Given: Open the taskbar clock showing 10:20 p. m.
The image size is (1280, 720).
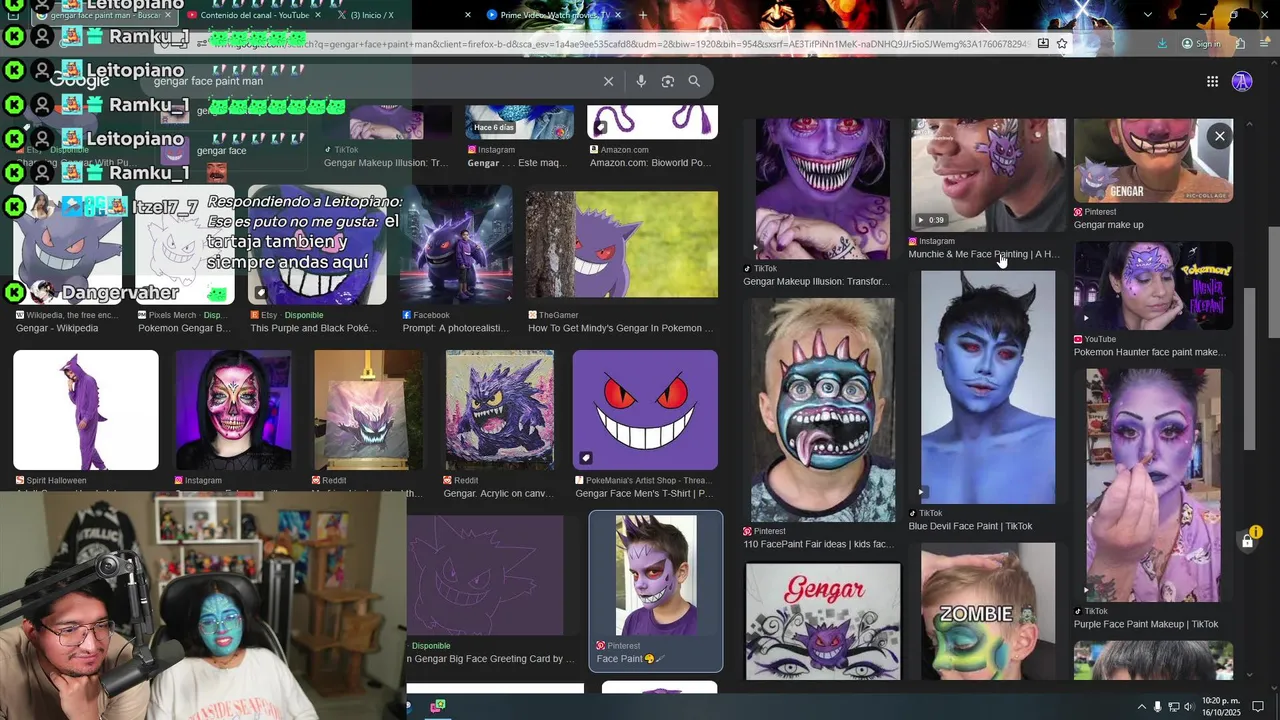Looking at the screenshot, I should pos(1221,707).
